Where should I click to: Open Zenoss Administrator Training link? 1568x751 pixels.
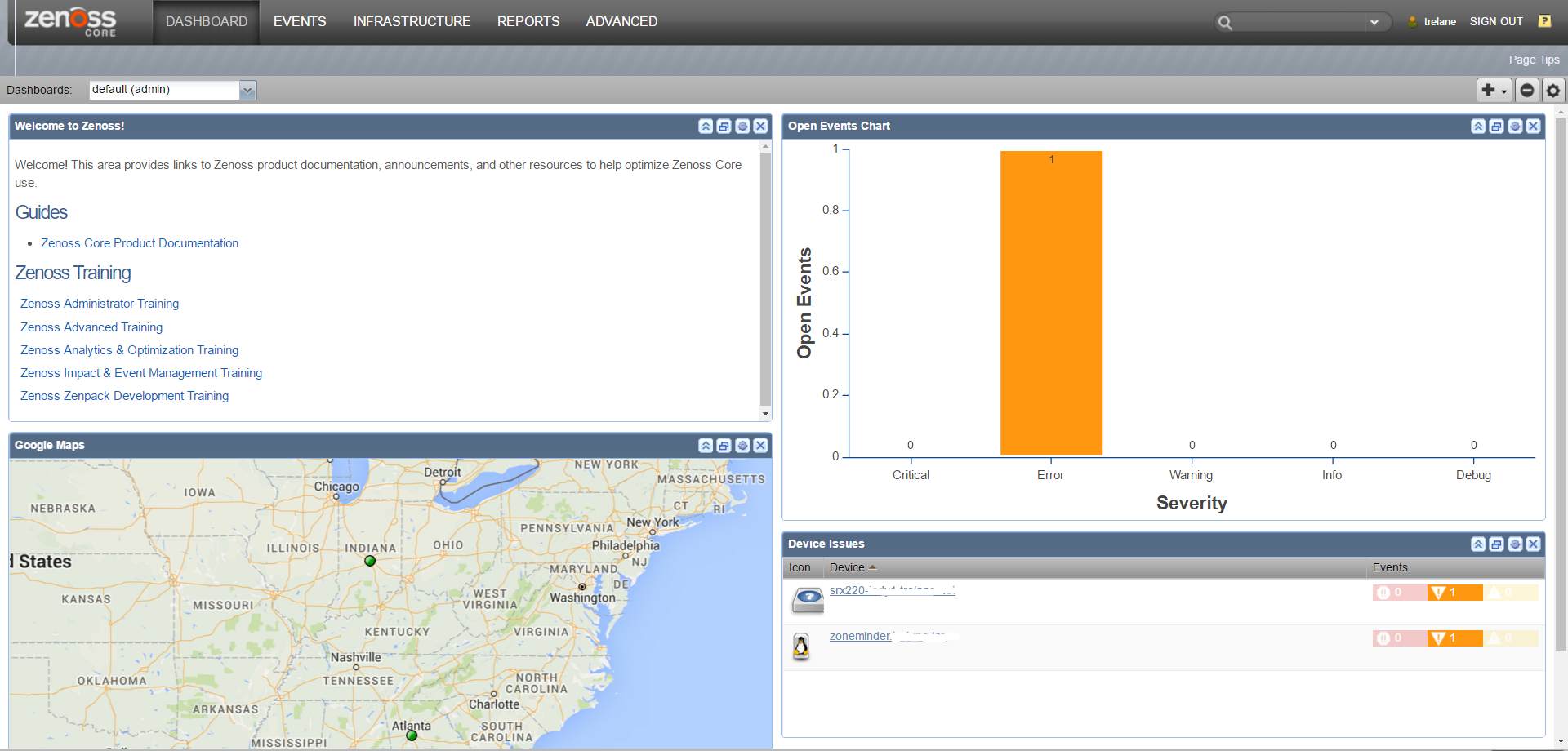click(100, 304)
